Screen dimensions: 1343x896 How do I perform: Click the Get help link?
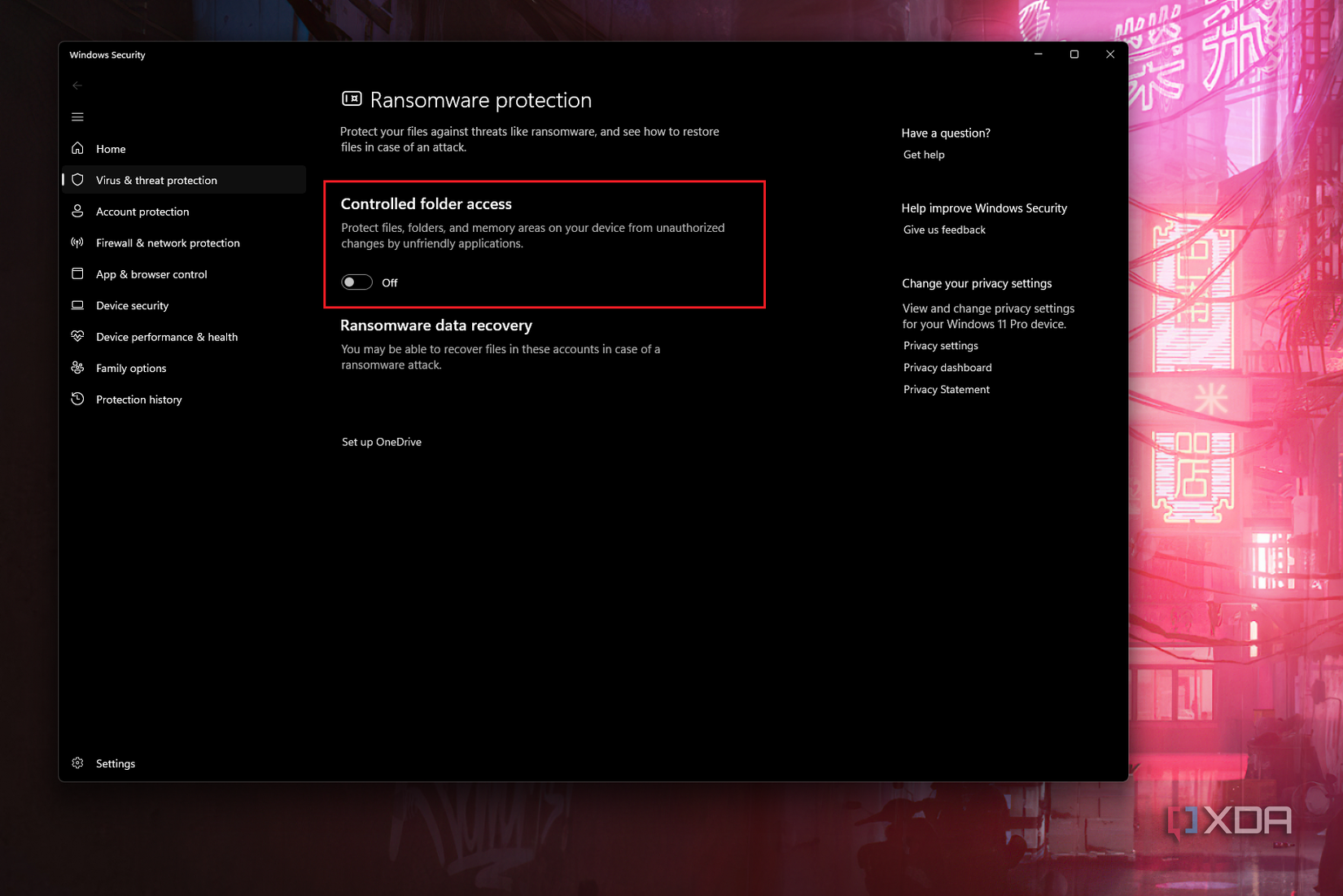(924, 155)
